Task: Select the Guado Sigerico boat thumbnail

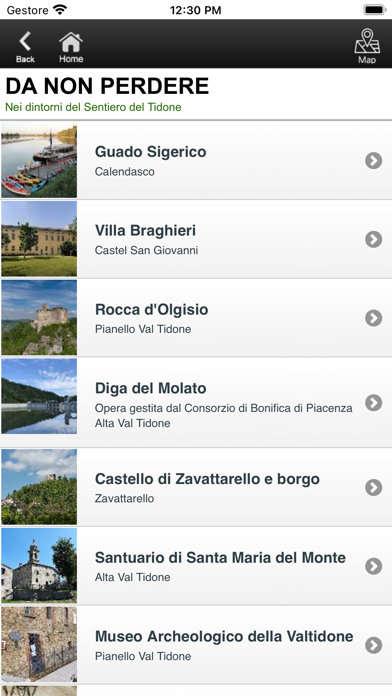Action: [x=39, y=160]
